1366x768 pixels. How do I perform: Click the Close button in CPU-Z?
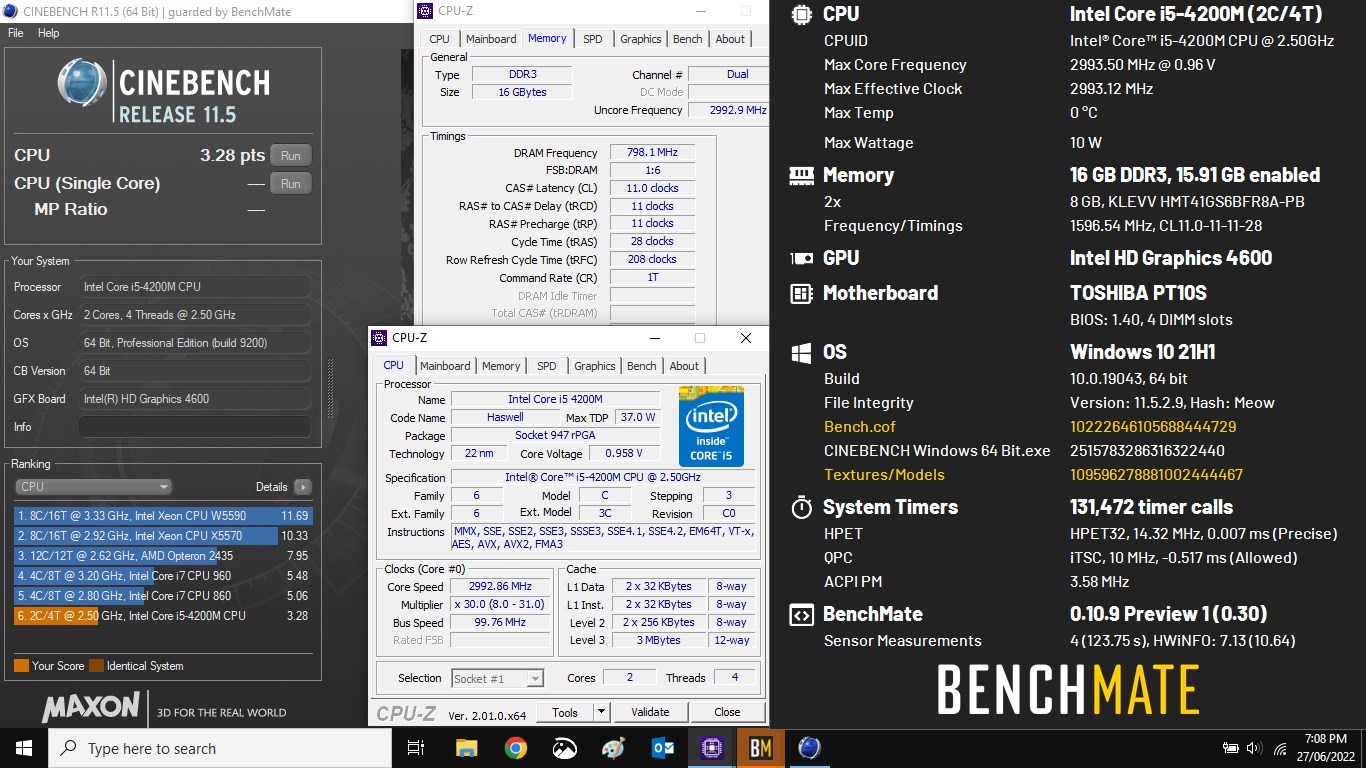coord(727,712)
